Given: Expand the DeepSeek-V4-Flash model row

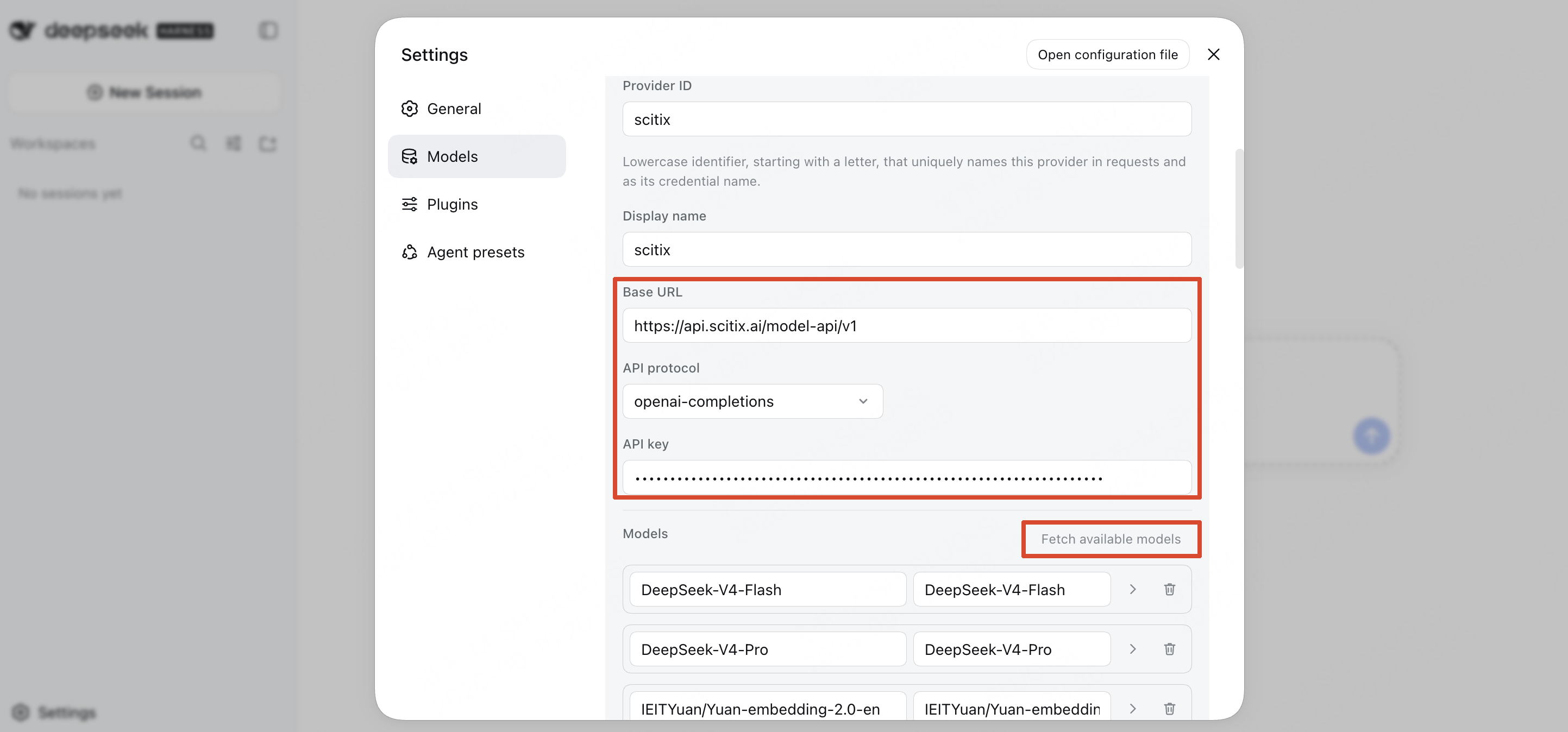Looking at the screenshot, I should (1132, 590).
